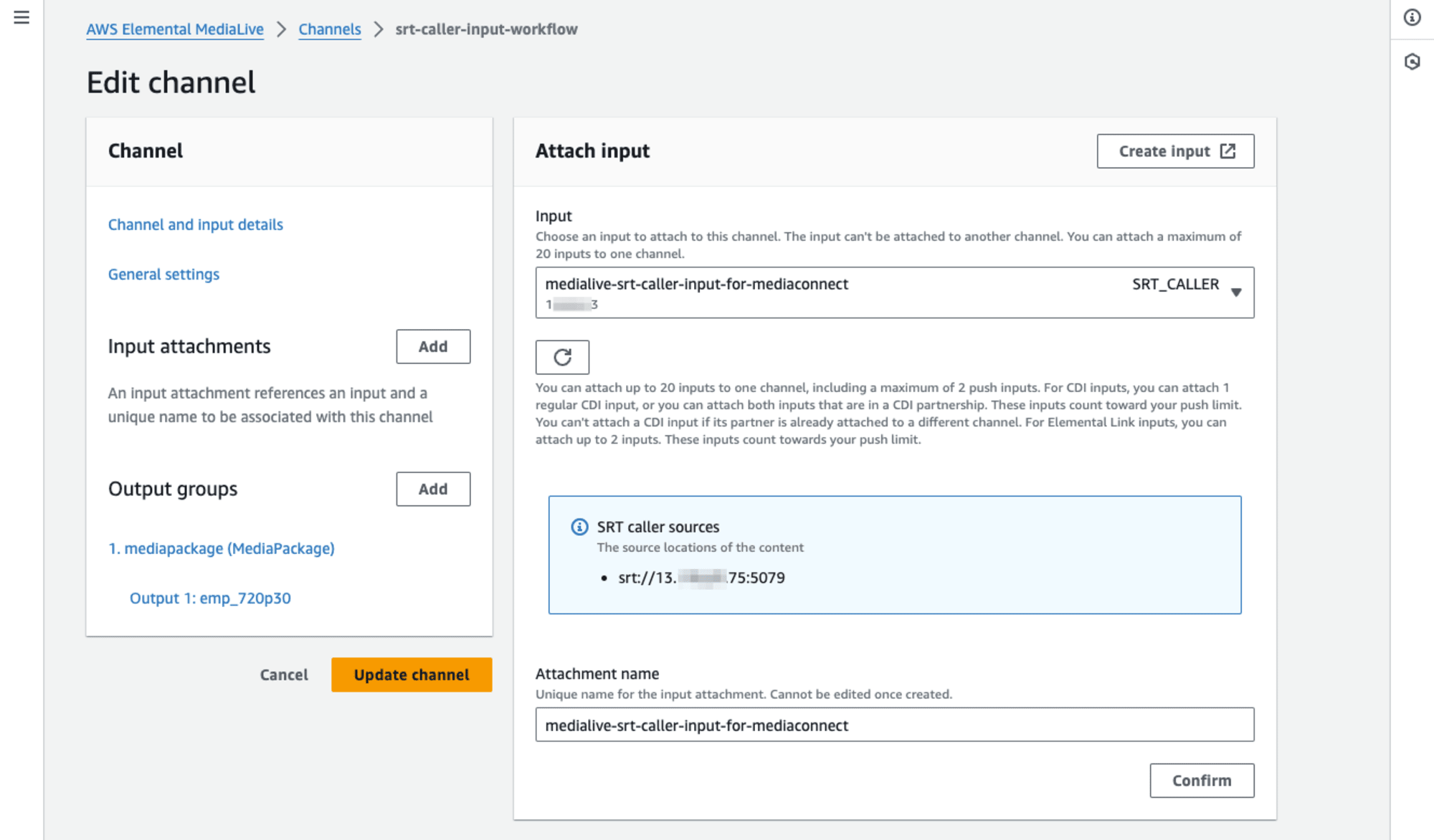Click the external link icon on Create input
This screenshot has width=1434, height=840.
coord(1228,151)
